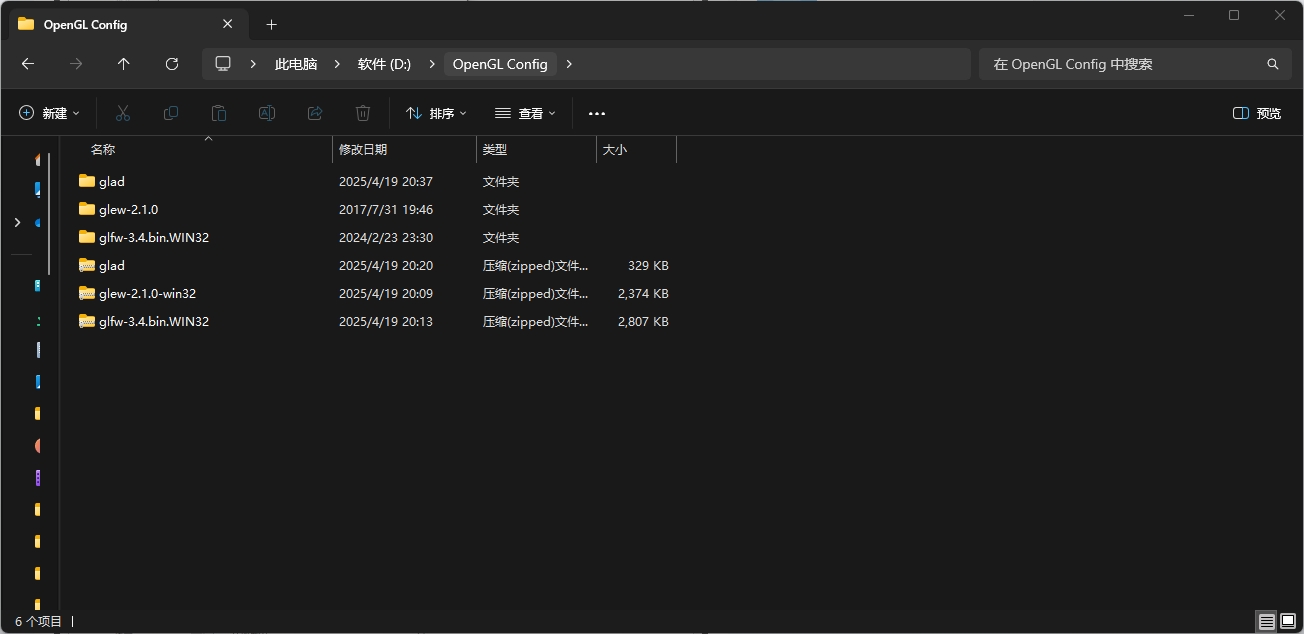
Task: Click the Delete trash can icon
Action: coord(363,113)
